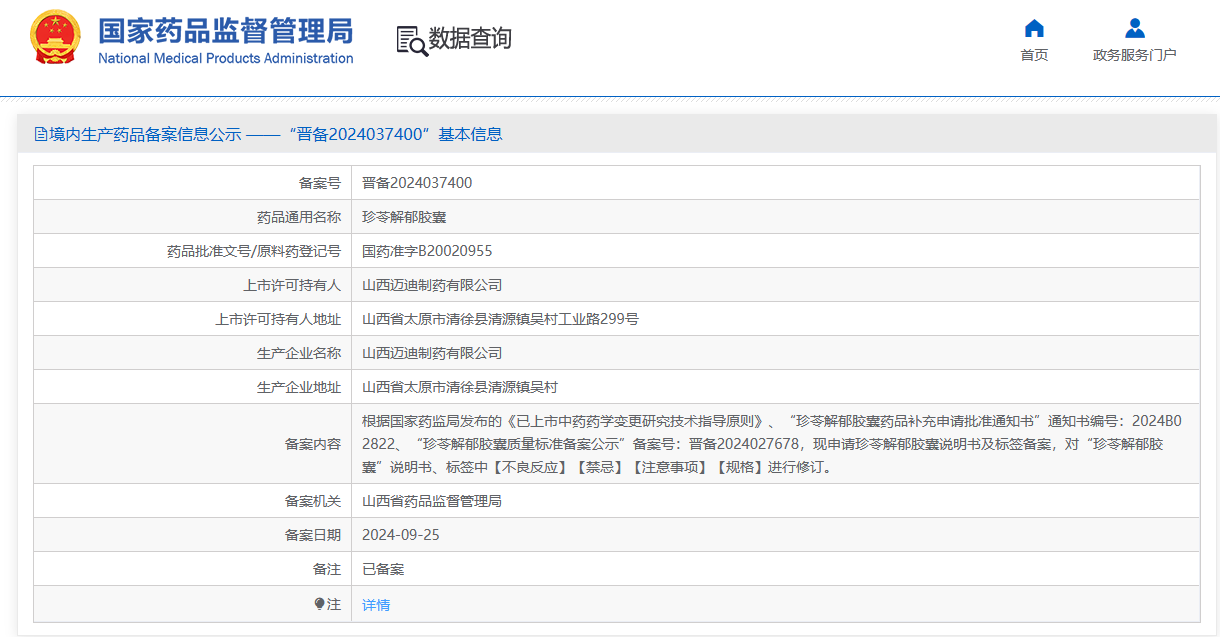Click the lightbulb icon beside 注
Image resolution: width=1220 pixels, height=637 pixels.
click(x=320, y=604)
